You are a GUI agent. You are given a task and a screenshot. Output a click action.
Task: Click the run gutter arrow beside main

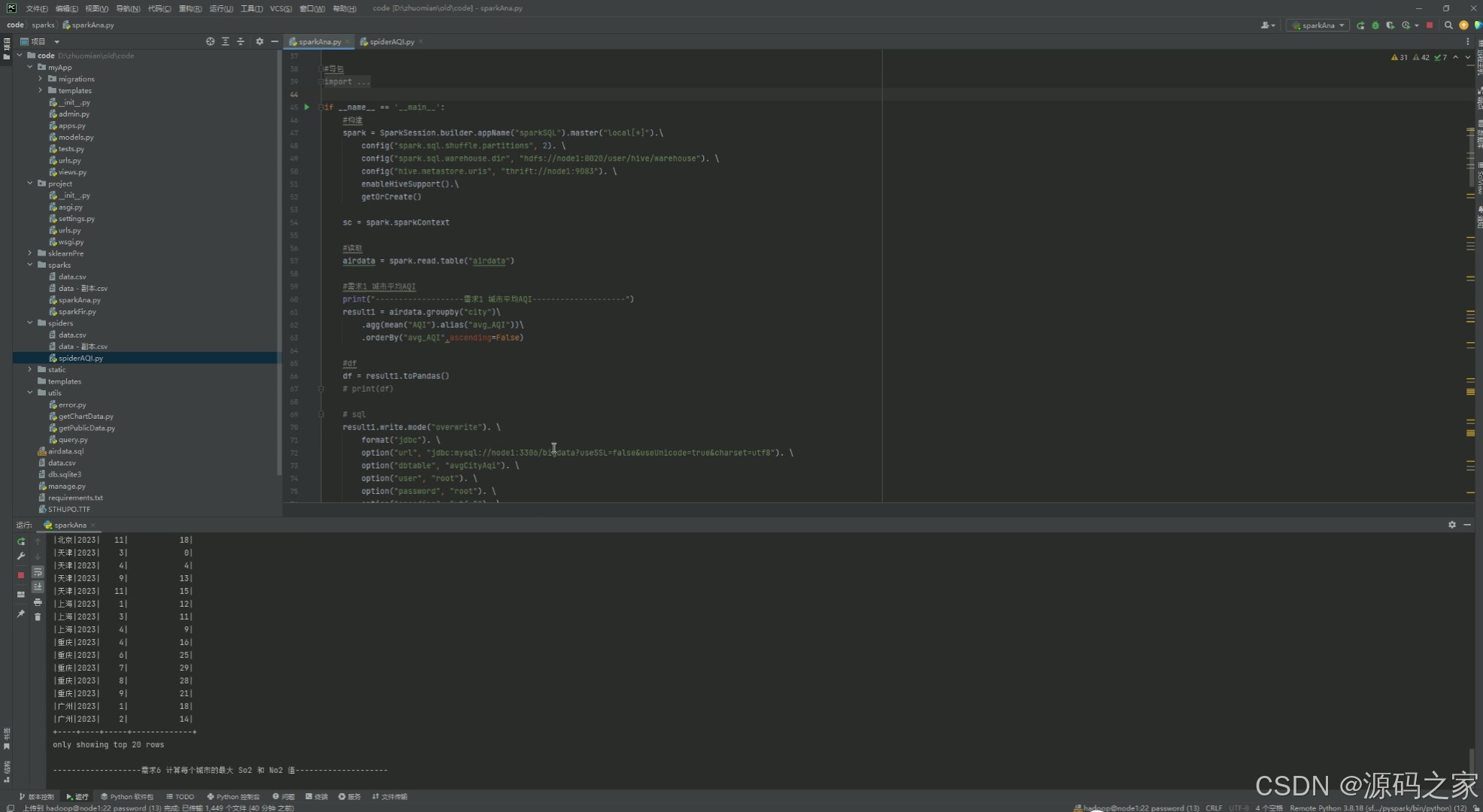coord(307,107)
